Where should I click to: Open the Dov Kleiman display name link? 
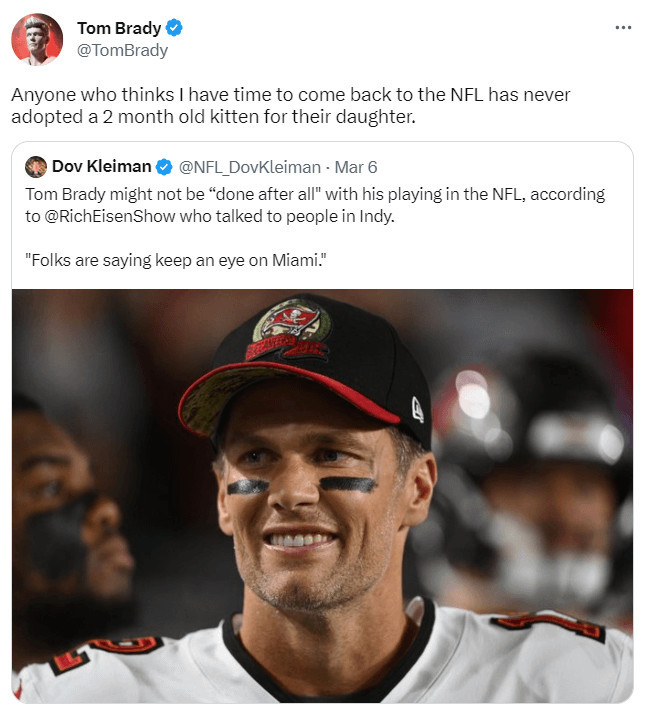tap(101, 166)
